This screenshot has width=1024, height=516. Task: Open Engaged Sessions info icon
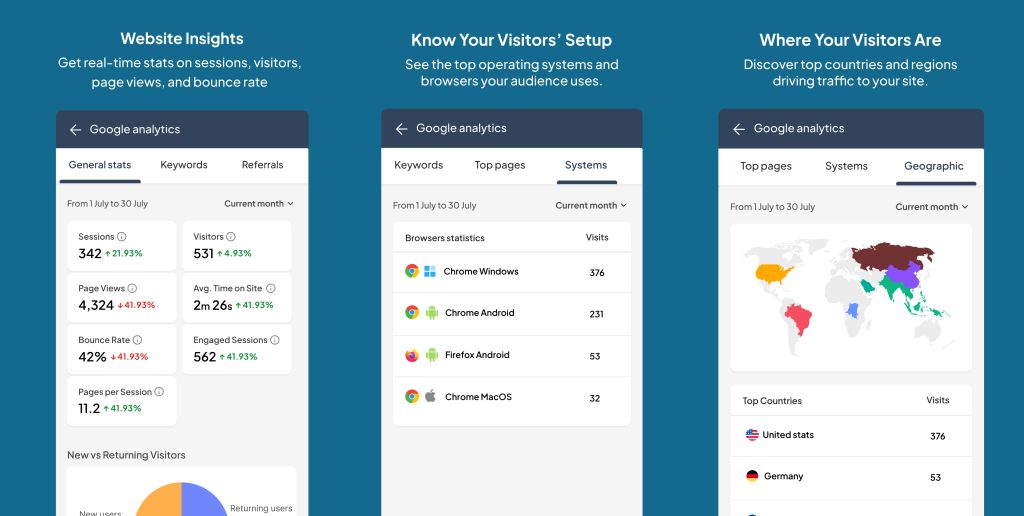tap(275, 340)
